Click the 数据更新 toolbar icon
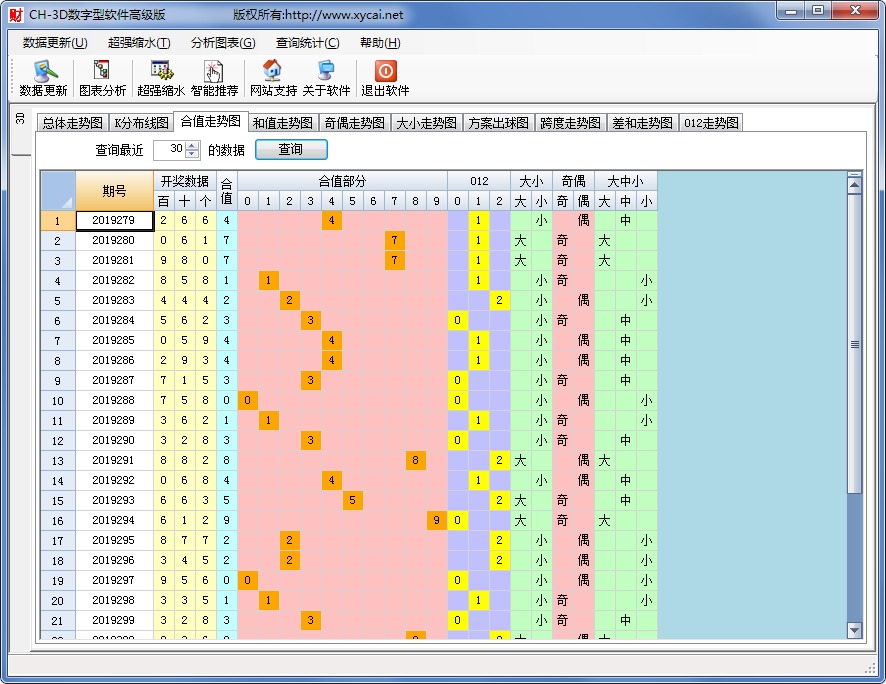The height and width of the screenshot is (684, 886). (43, 78)
